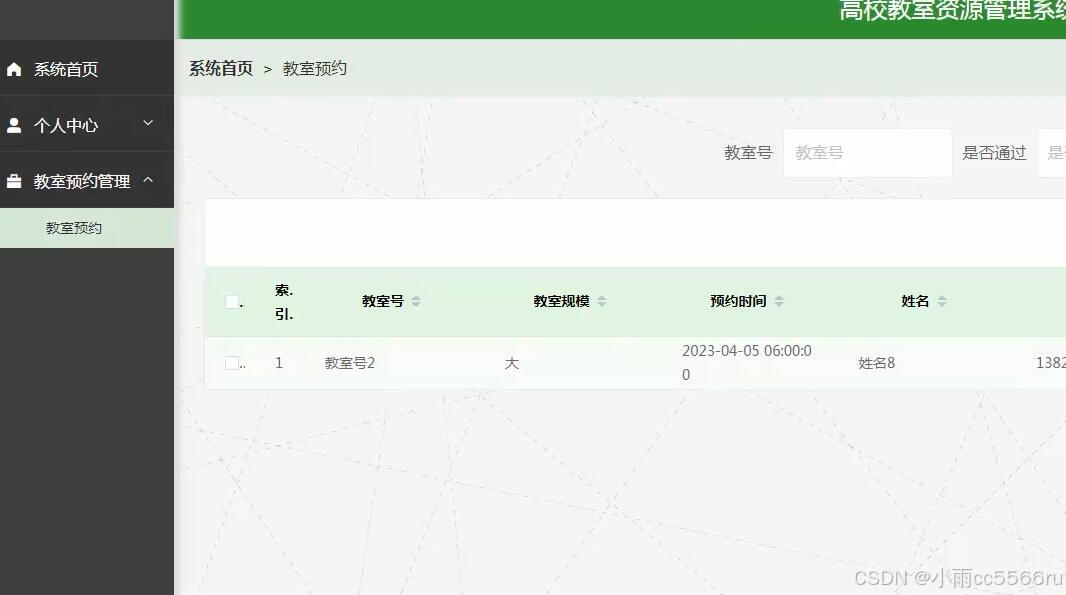Click the 教室预约 breadcrumb link

(312, 68)
